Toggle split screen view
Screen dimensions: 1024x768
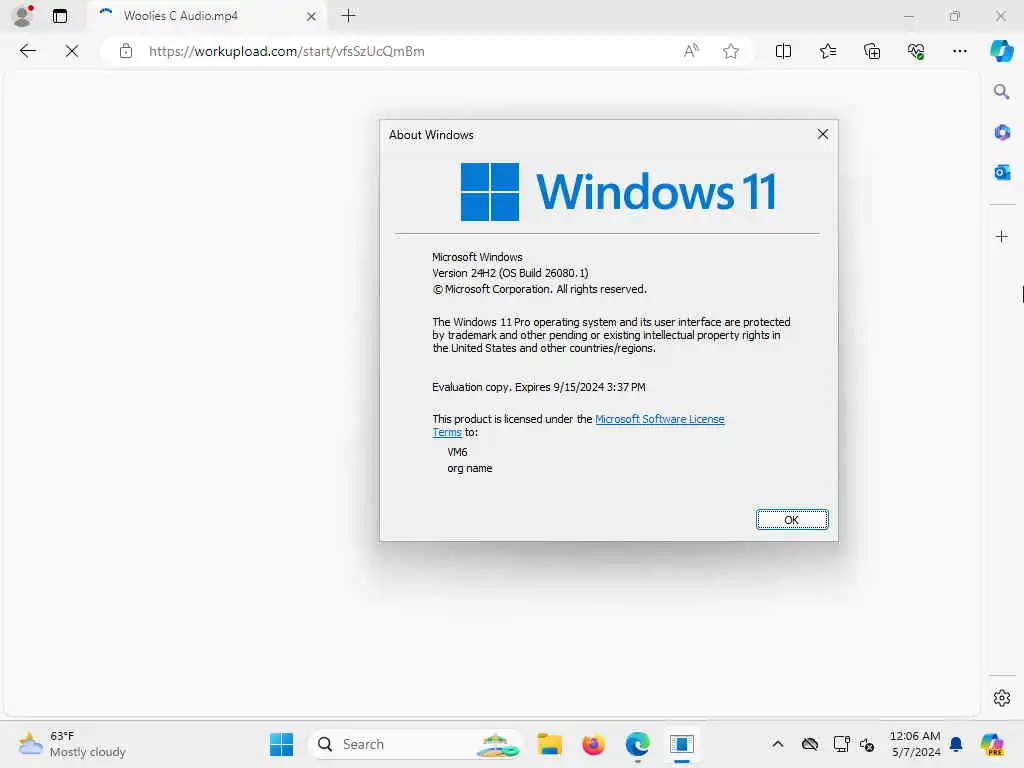pyautogui.click(x=783, y=51)
